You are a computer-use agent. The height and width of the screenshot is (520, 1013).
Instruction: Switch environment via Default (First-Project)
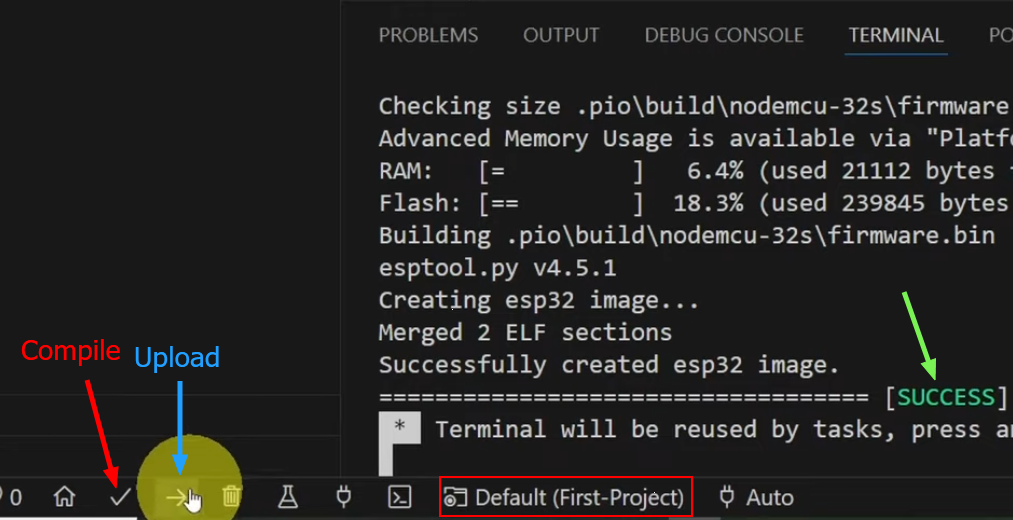point(566,497)
